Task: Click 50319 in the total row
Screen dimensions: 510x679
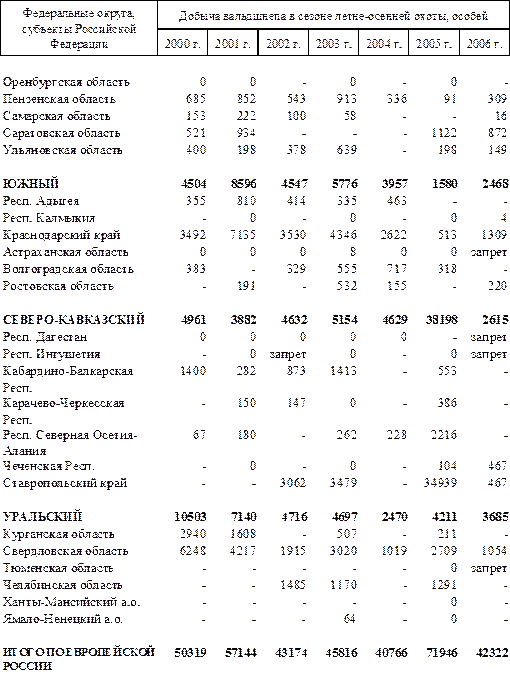Action: 190,652
